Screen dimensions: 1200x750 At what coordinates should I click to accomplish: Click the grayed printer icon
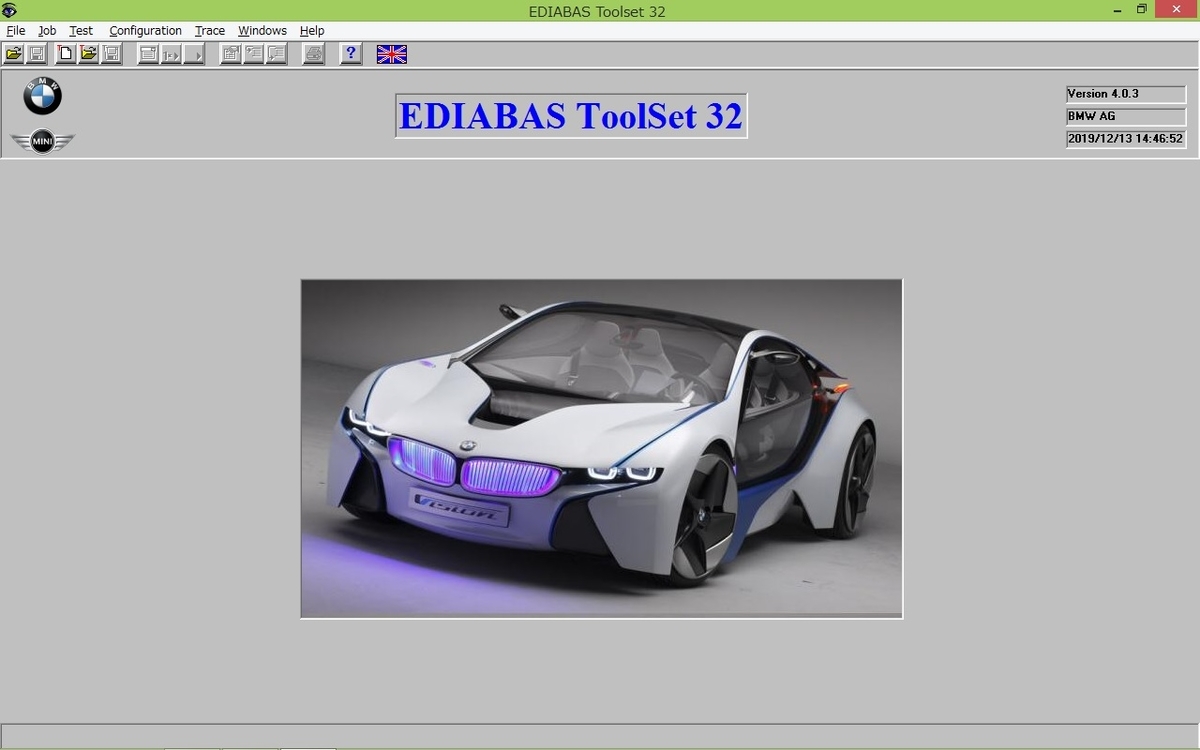coord(314,54)
